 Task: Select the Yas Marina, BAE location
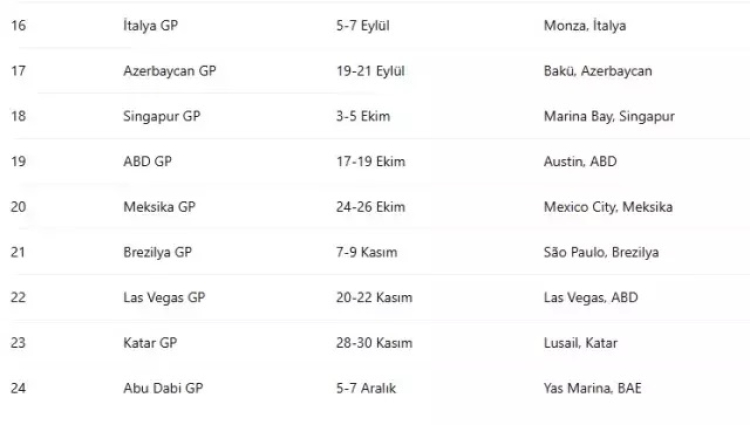pos(592,388)
